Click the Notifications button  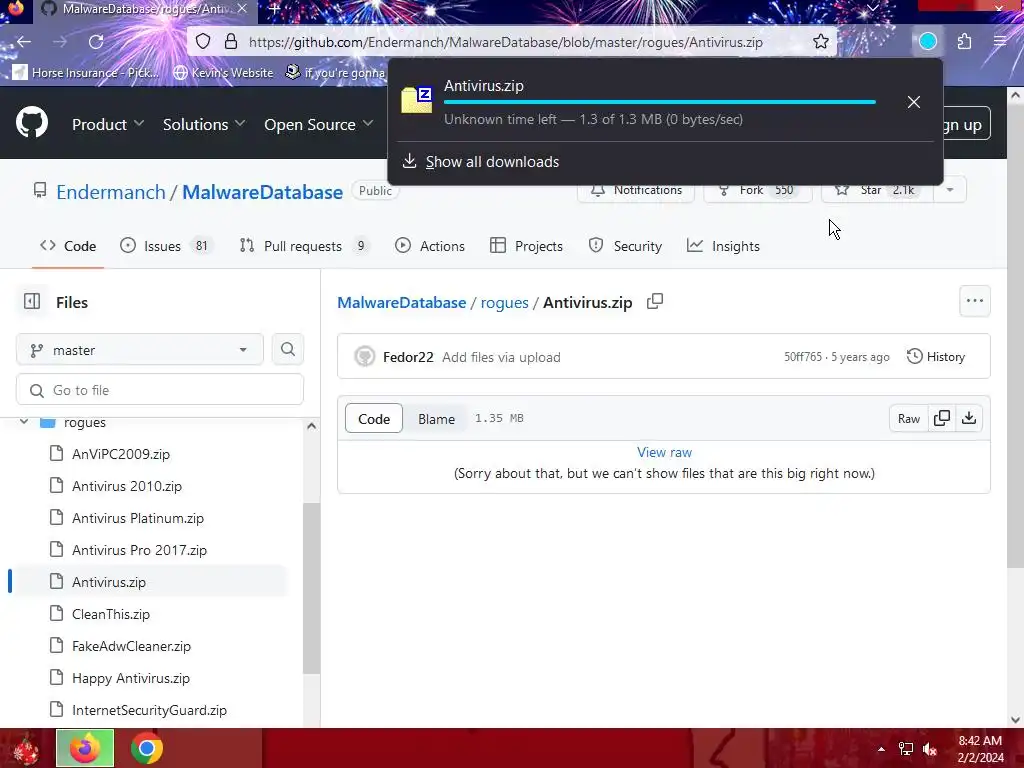(635, 190)
